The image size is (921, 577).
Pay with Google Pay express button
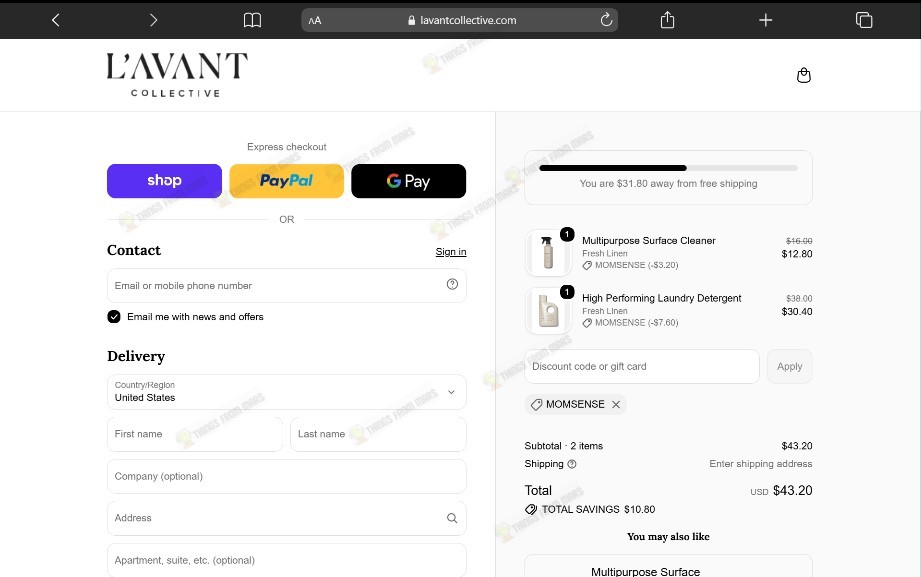point(409,181)
